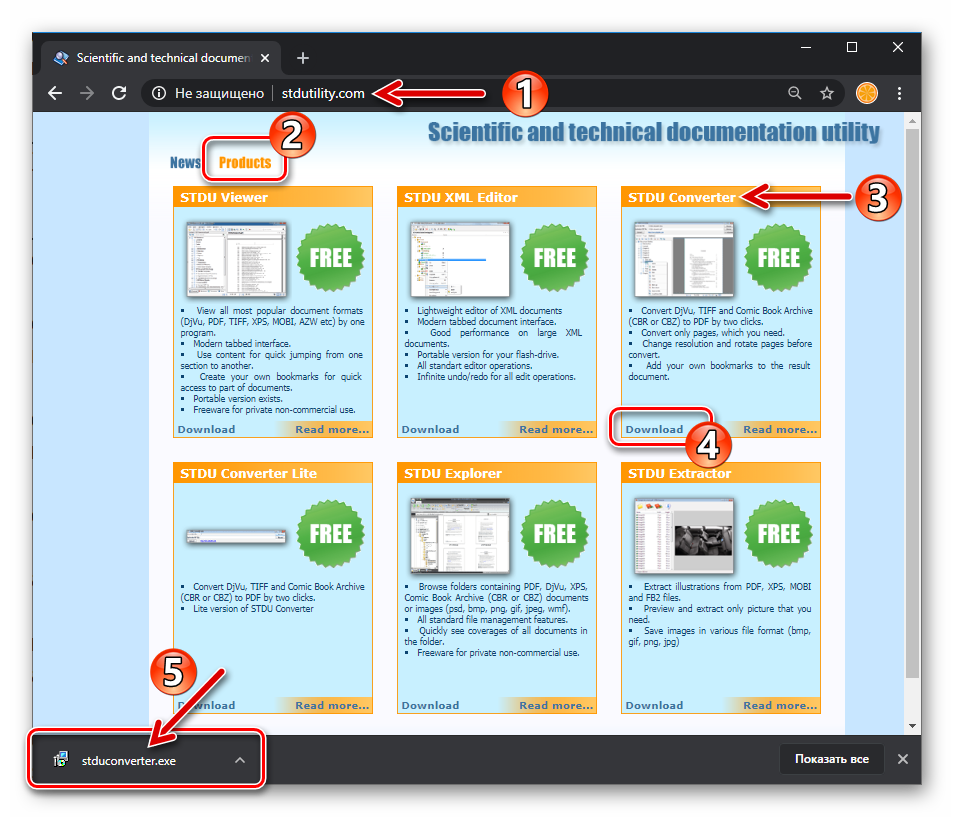Viewport: 954px width, 817px height.
Task: Open Chrome three-dot menu
Action: 900,93
